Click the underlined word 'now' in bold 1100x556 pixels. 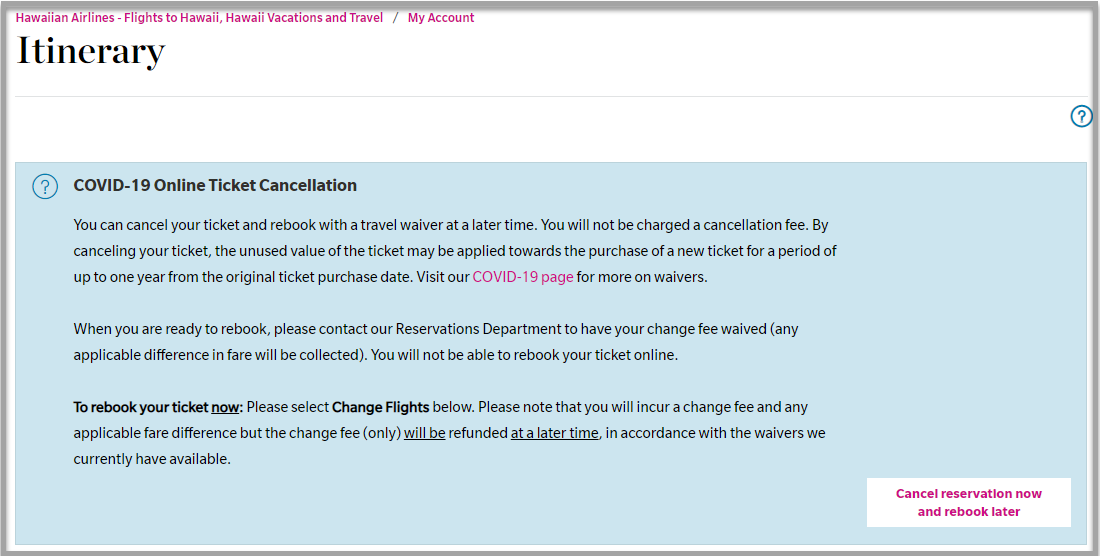click(x=225, y=407)
